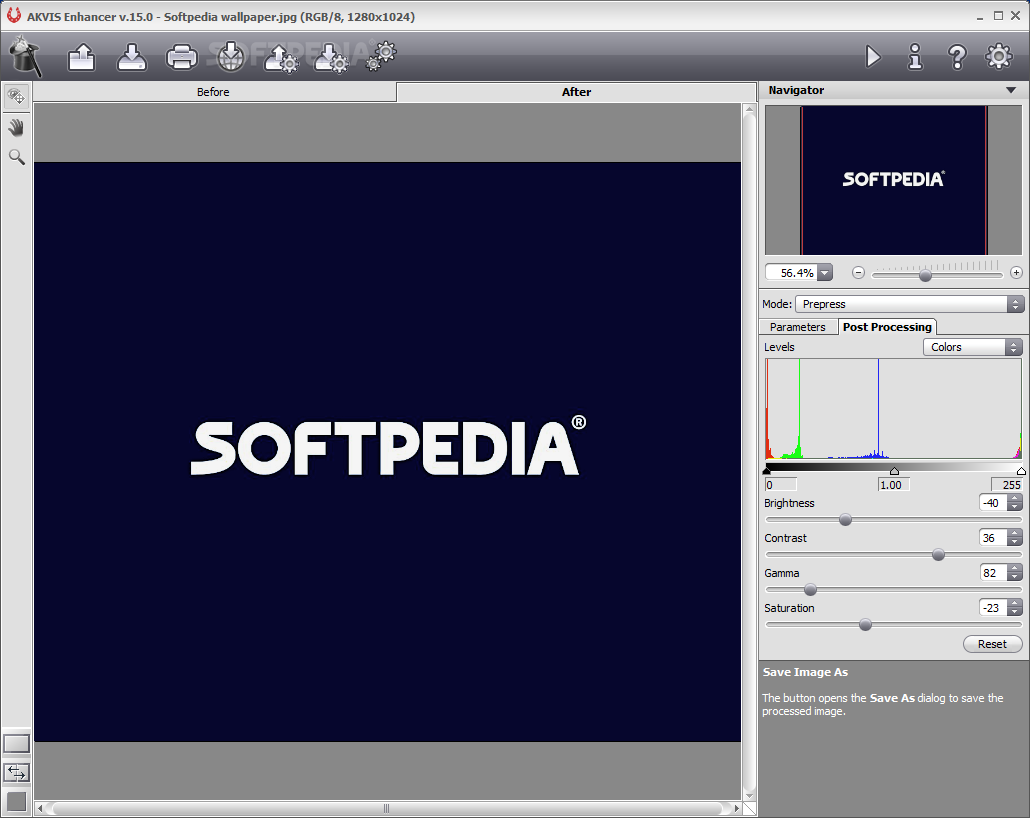Click the vertical scrollbar of image view
This screenshot has width=1030, height=818.
coord(749,451)
